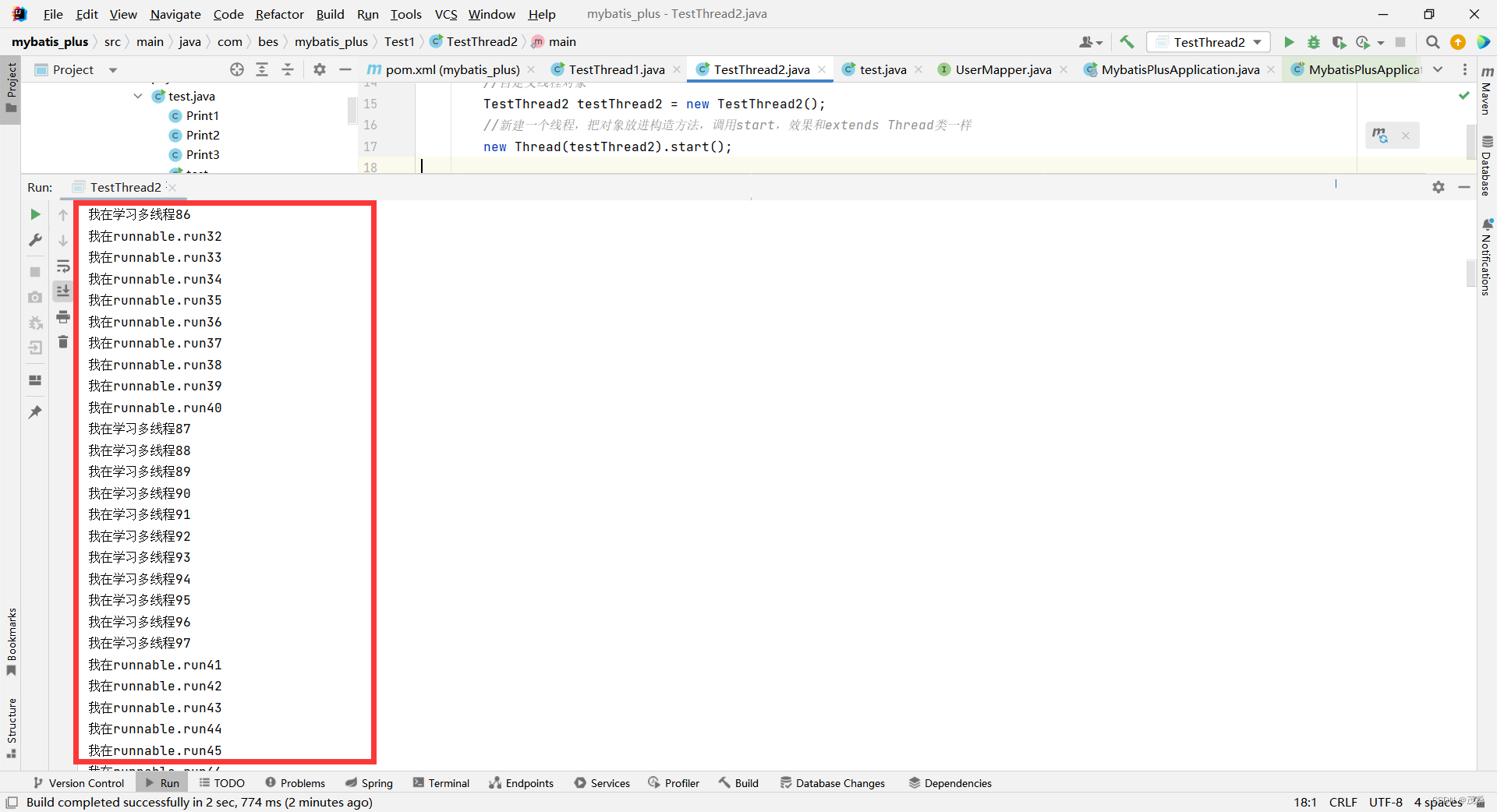Open Search Everywhere magnifier icon
This screenshot has width=1497, height=812.
click(x=1432, y=42)
